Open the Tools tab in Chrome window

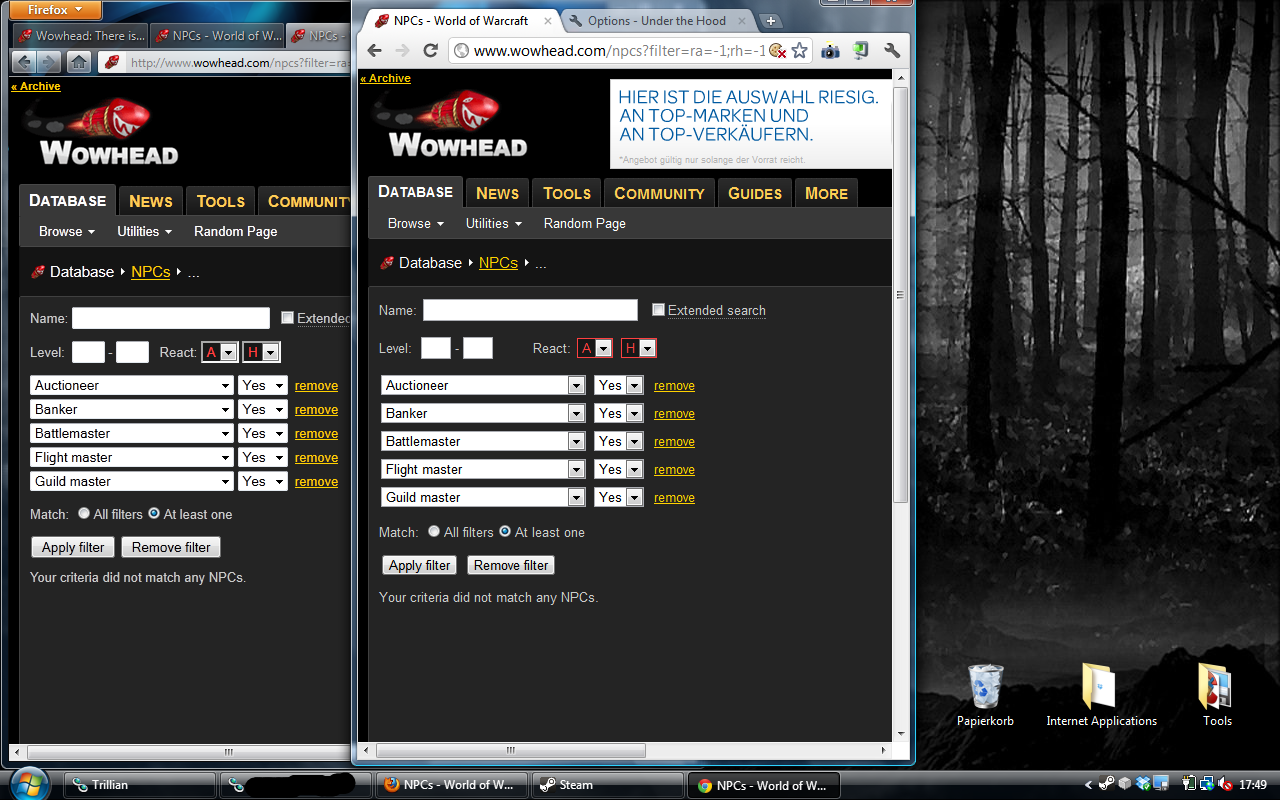click(x=567, y=193)
